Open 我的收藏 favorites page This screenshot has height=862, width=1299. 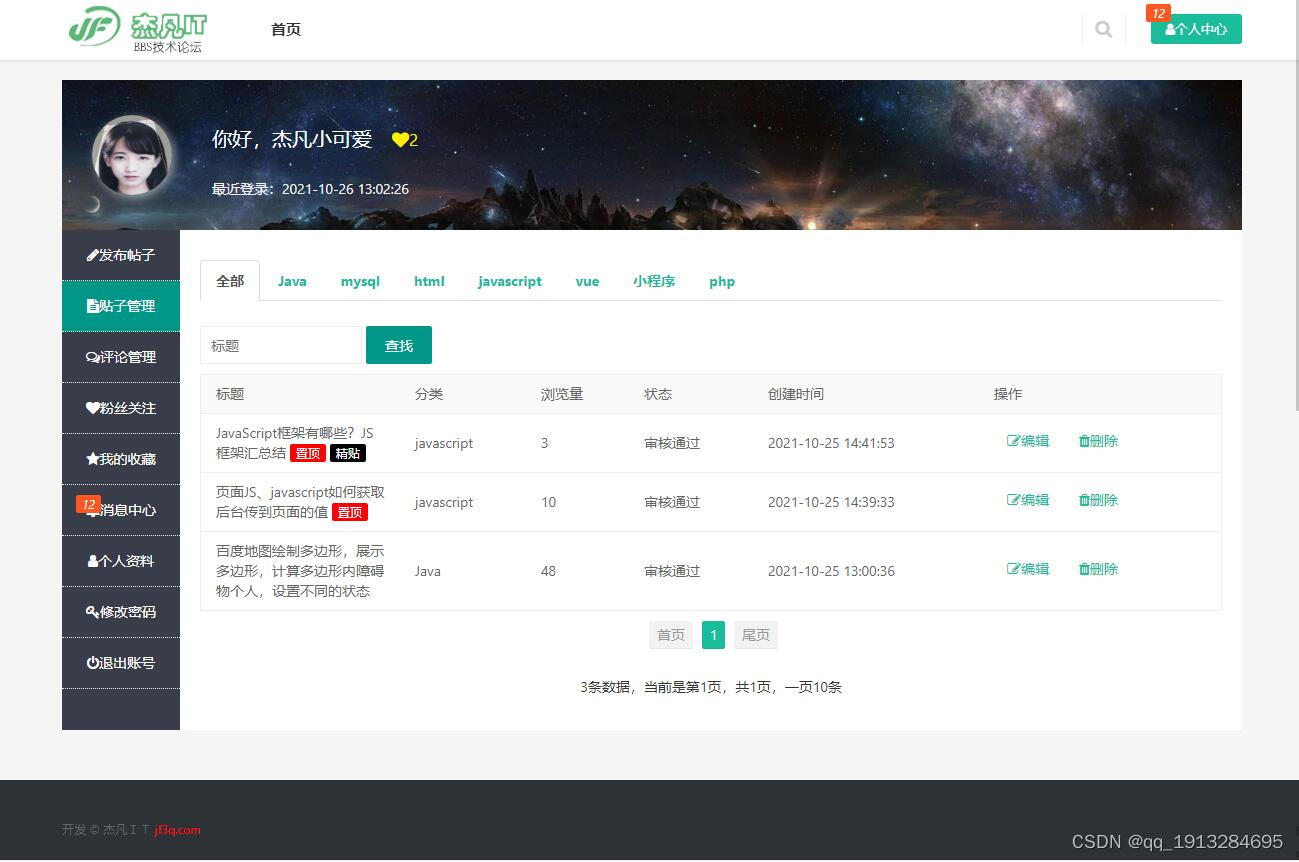pyautogui.click(x=120, y=459)
